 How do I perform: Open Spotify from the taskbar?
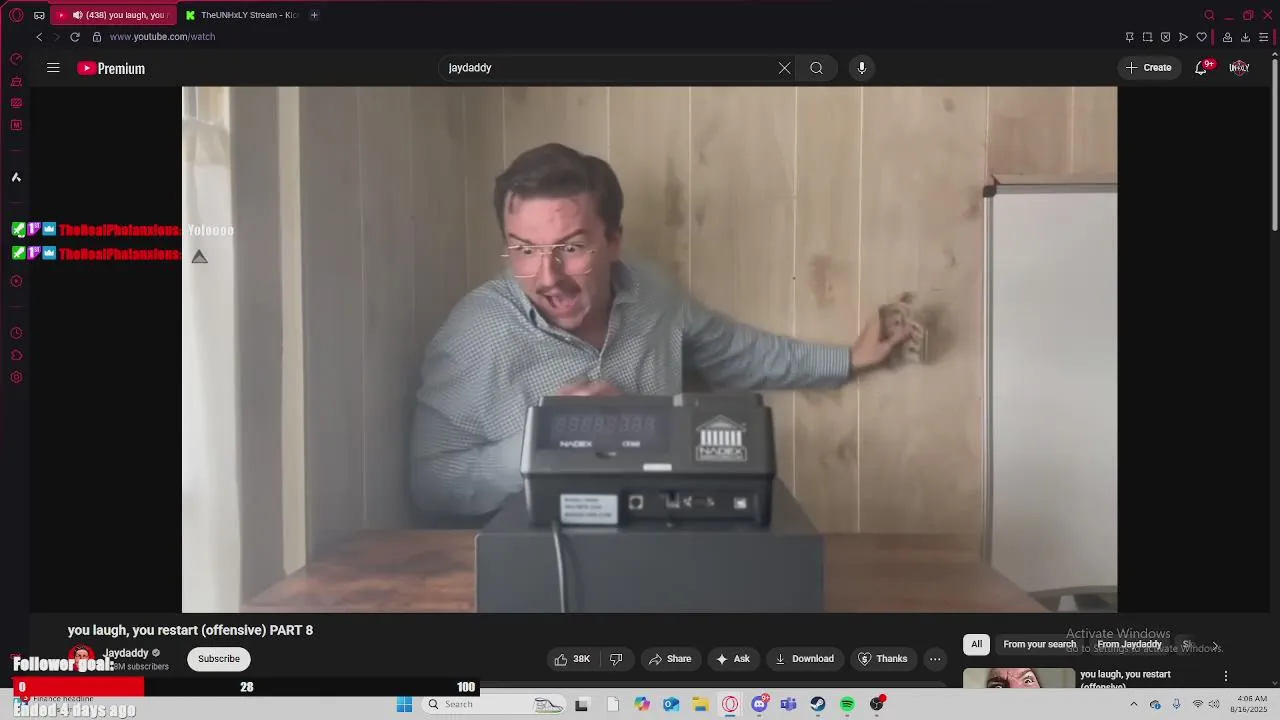847,704
